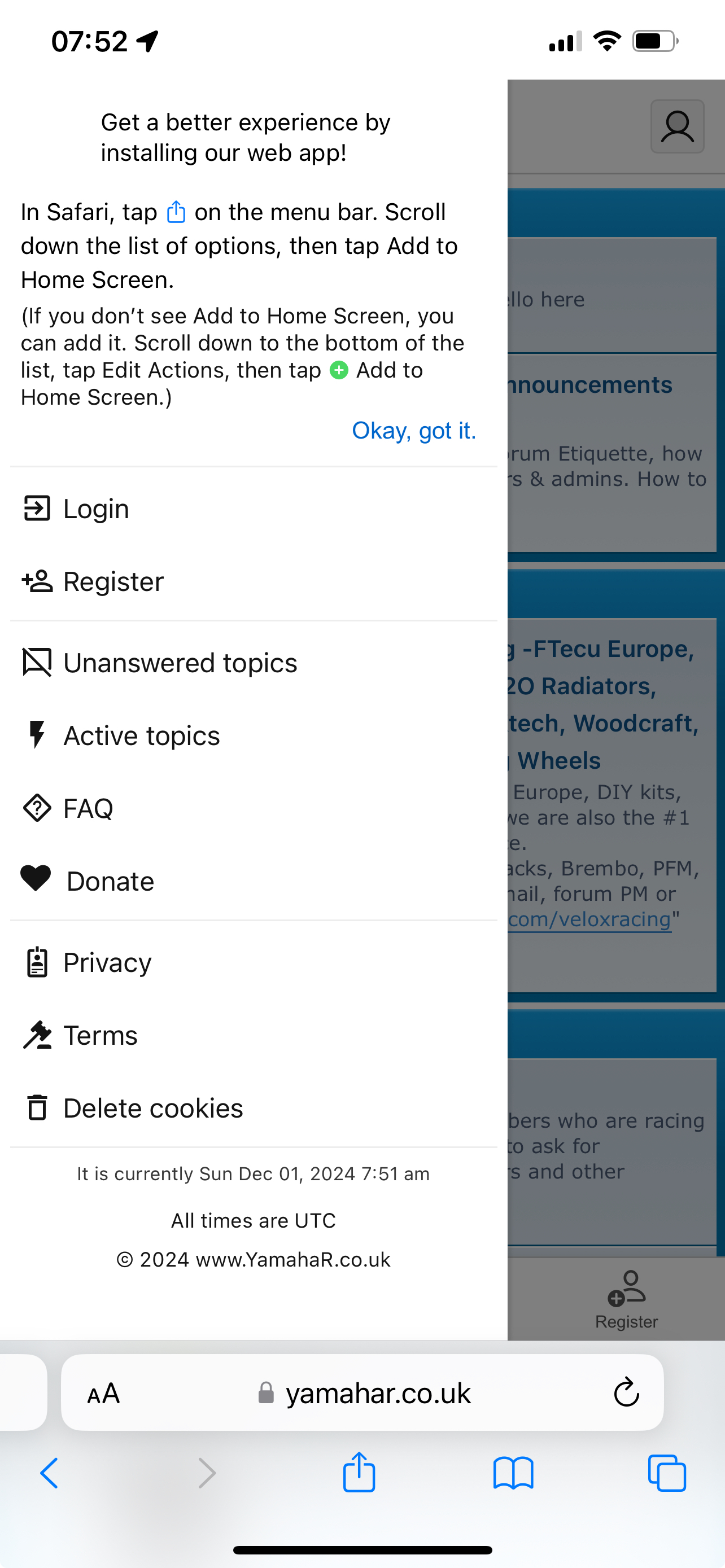Reload the page with refresh icon
The width and height of the screenshot is (725, 1568).
(x=626, y=1392)
